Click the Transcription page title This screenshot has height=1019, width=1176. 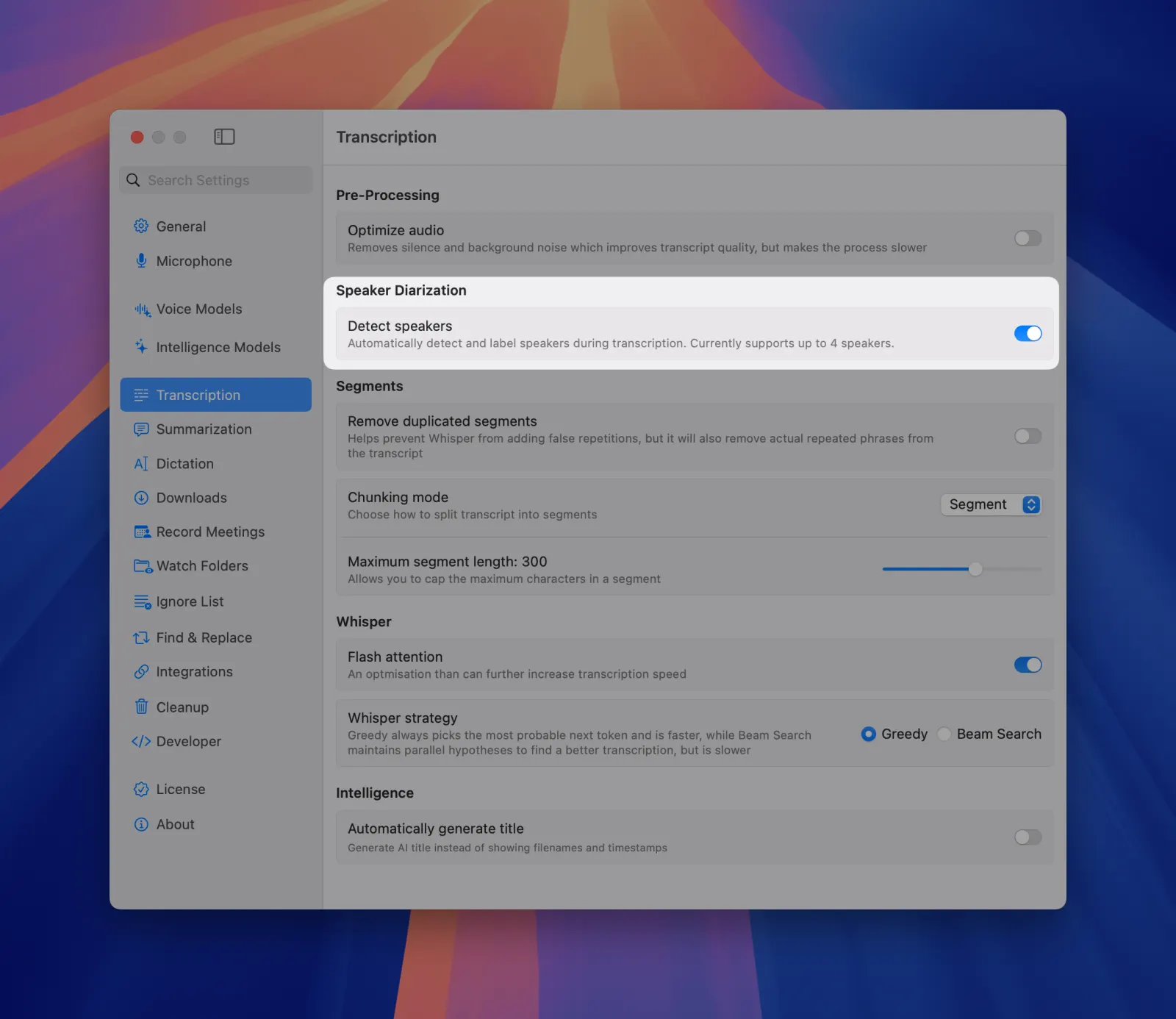(x=386, y=137)
